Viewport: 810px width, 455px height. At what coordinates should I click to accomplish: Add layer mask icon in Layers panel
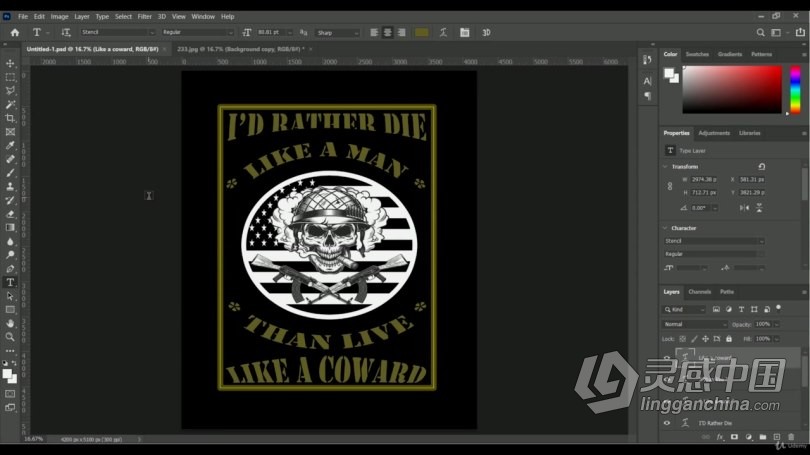734,437
